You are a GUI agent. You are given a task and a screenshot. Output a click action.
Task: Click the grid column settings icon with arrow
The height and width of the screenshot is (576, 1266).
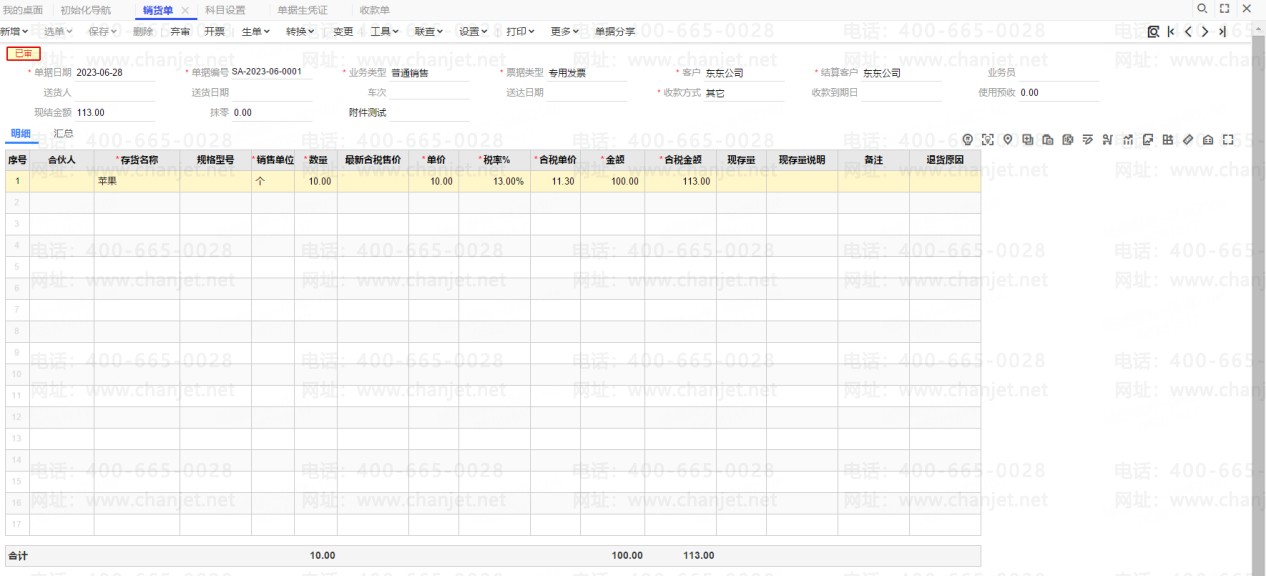click(x=1168, y=140)
